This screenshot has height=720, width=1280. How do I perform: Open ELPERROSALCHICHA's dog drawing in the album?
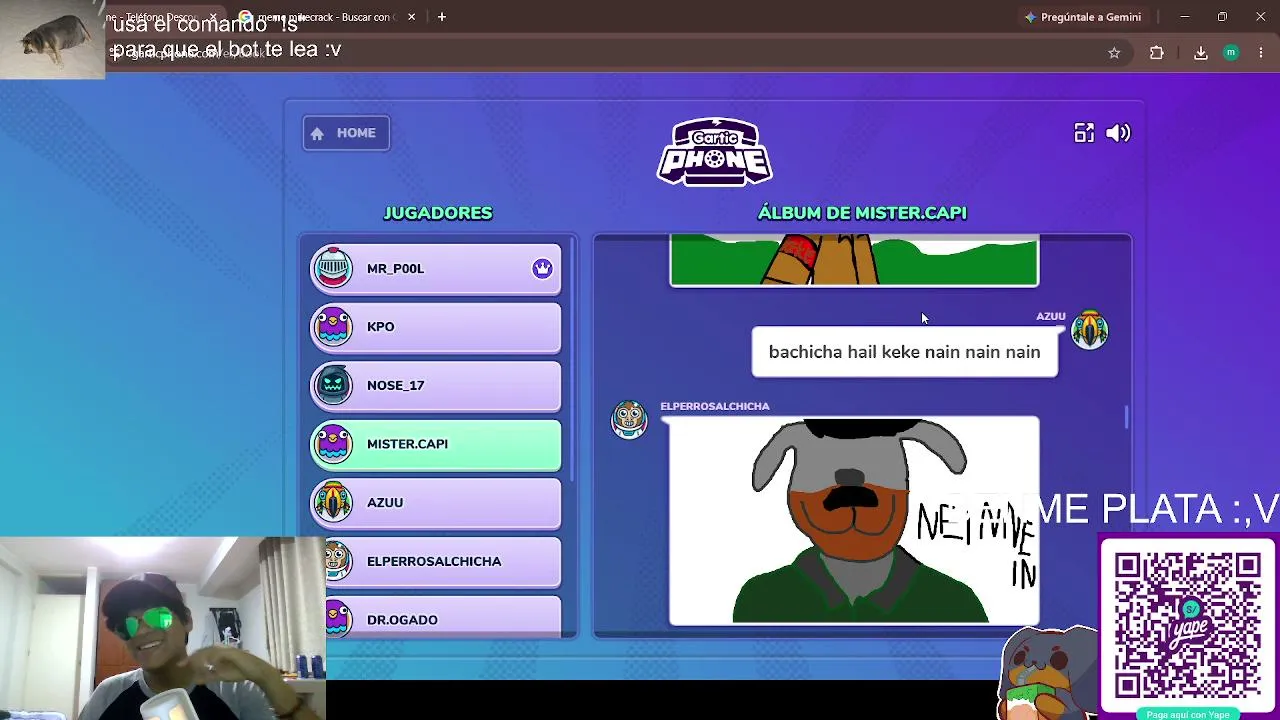(854, 521)
